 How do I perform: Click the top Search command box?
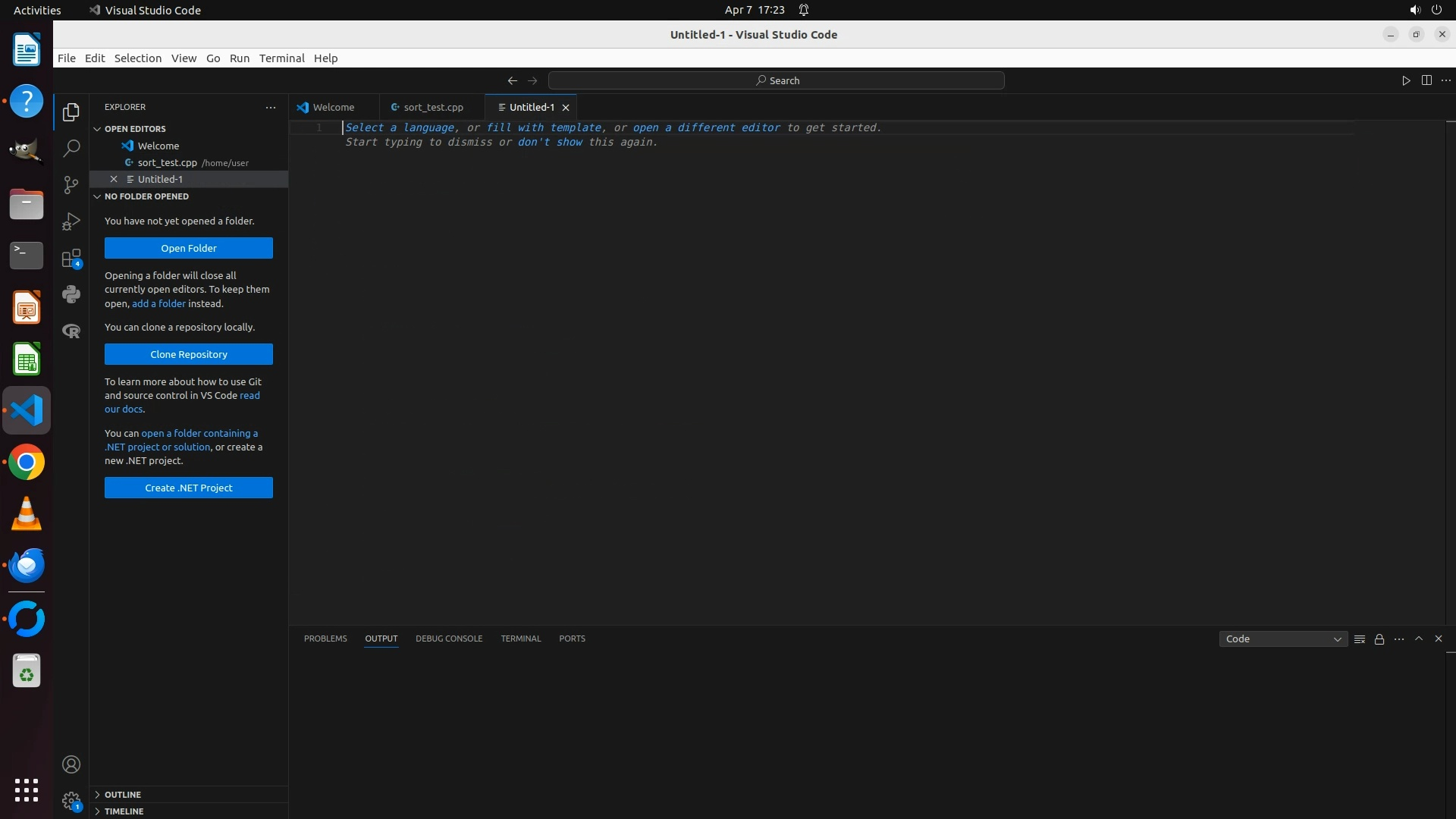[x=777, y=80]
